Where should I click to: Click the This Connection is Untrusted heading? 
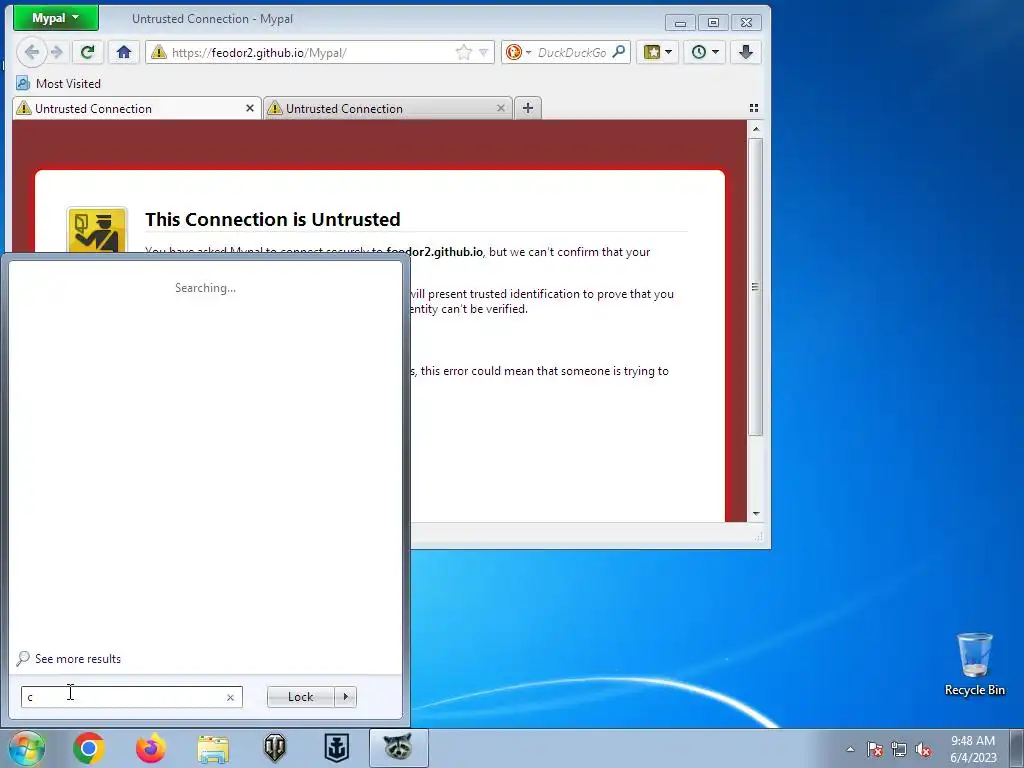pyautogui.click(x=272, y=219)
